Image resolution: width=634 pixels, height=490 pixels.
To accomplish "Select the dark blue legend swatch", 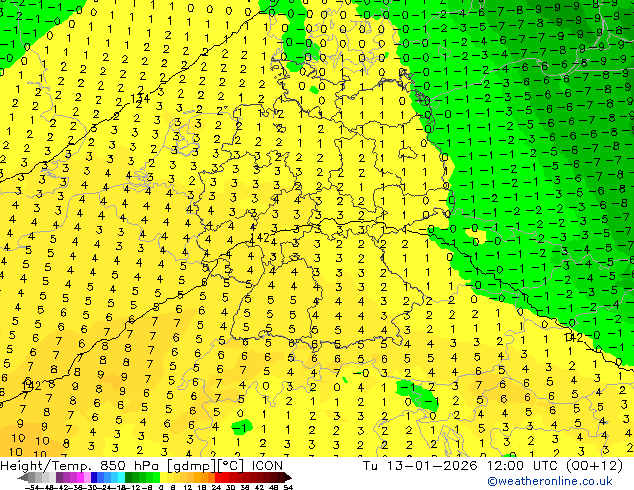I will point(94,478).
